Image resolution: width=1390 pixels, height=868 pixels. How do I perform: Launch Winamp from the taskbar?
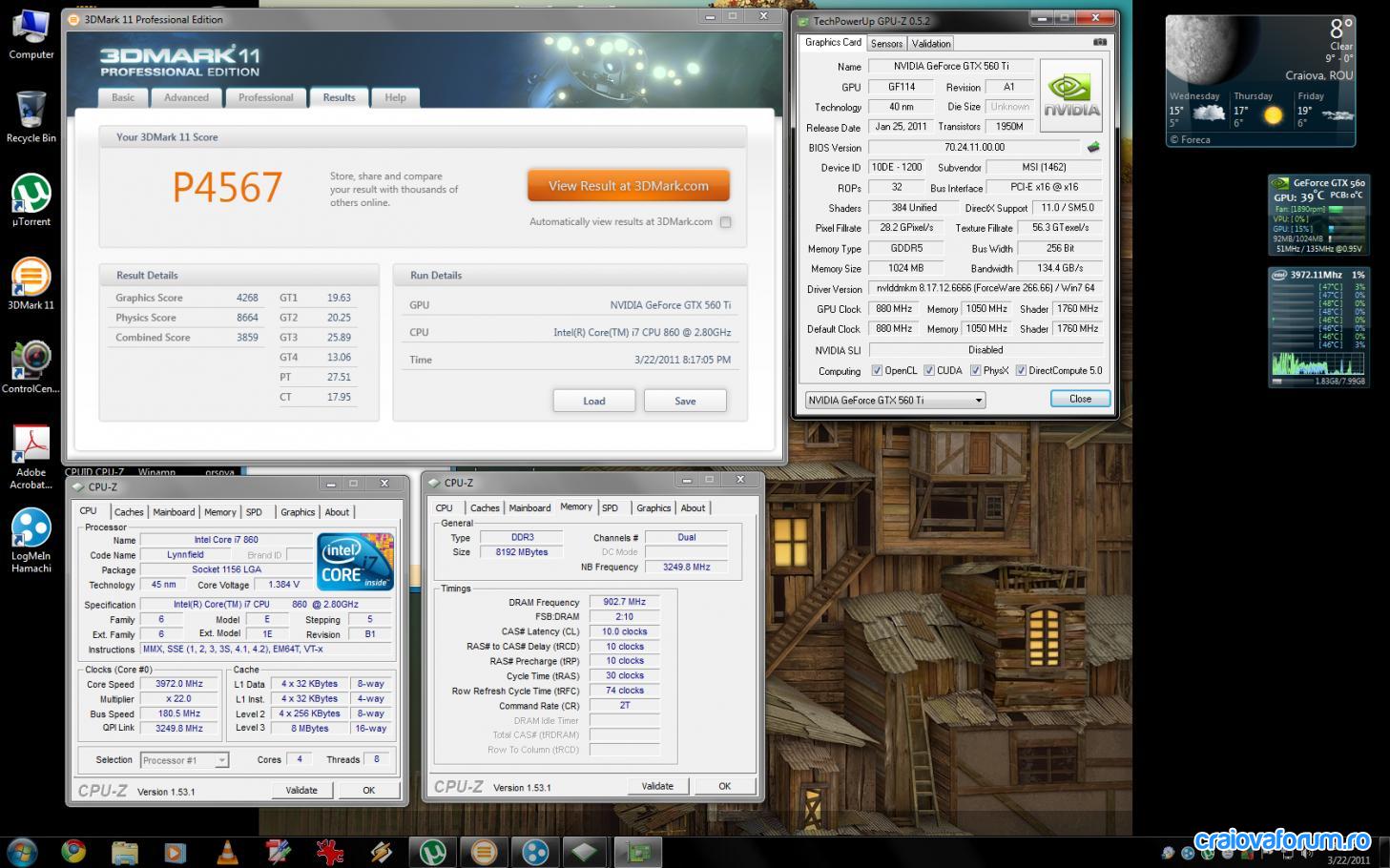click(382, 851)
